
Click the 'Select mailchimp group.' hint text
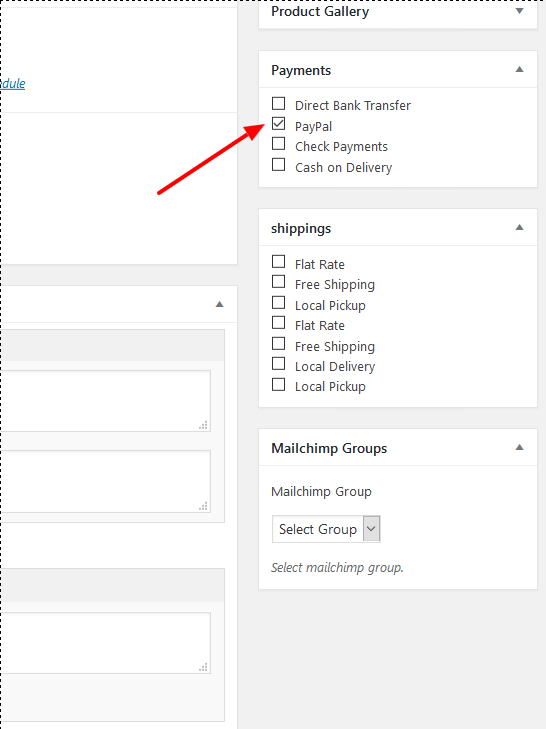(x=337, y=568)
